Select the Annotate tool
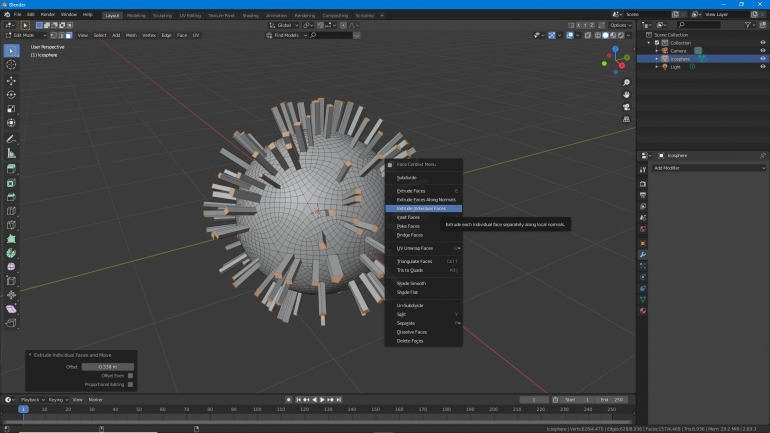Image resolution: width=770 pixels, height=433 pixels. [x=11, y=139]
